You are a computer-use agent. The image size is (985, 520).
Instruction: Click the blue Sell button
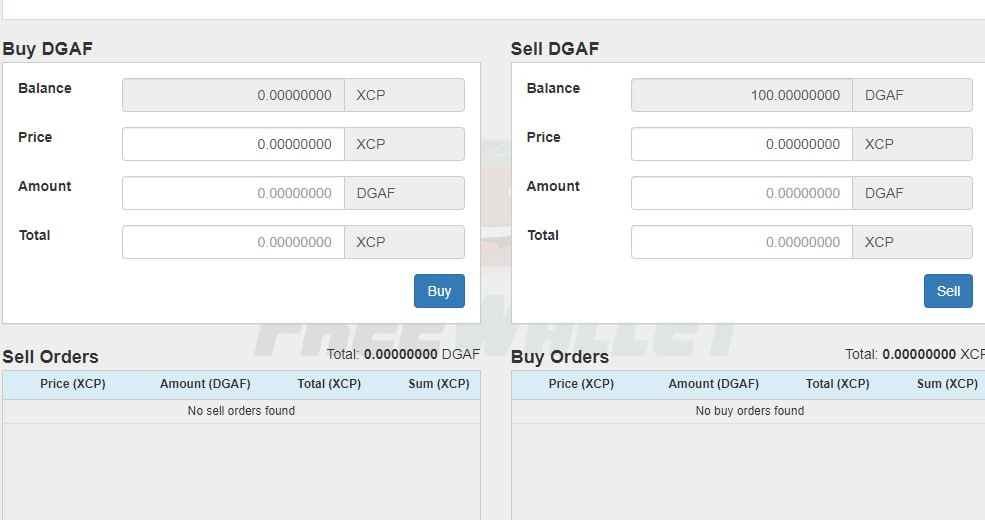coord(948,291)
